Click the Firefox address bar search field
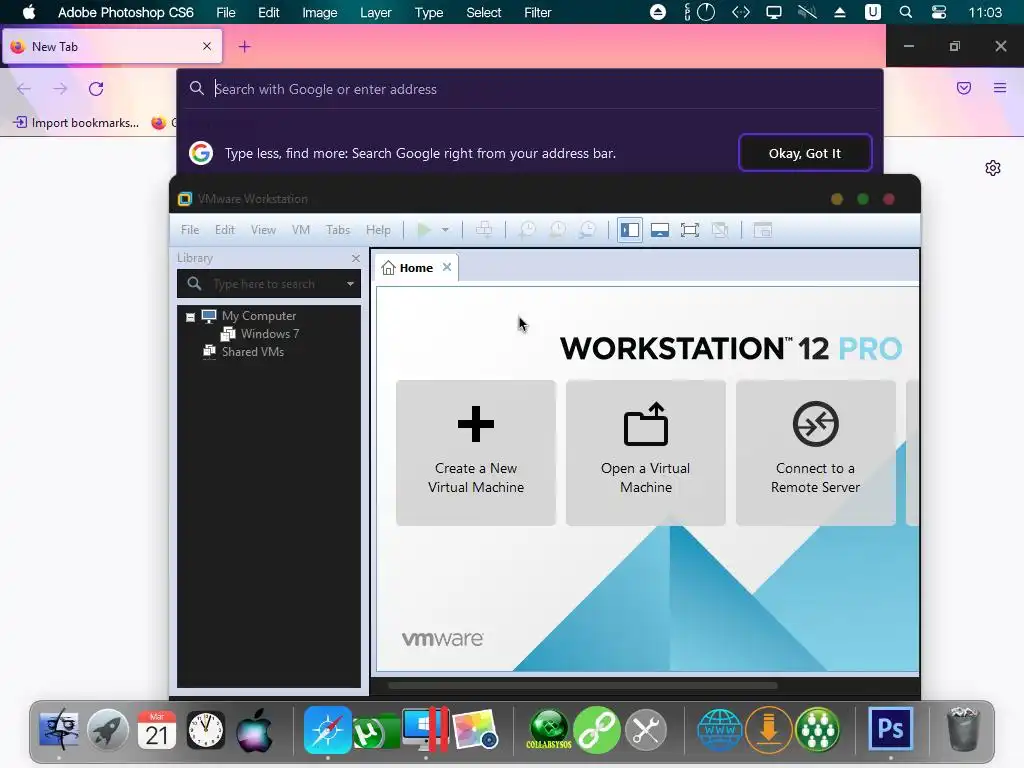1024x768 pixels. 530,89
